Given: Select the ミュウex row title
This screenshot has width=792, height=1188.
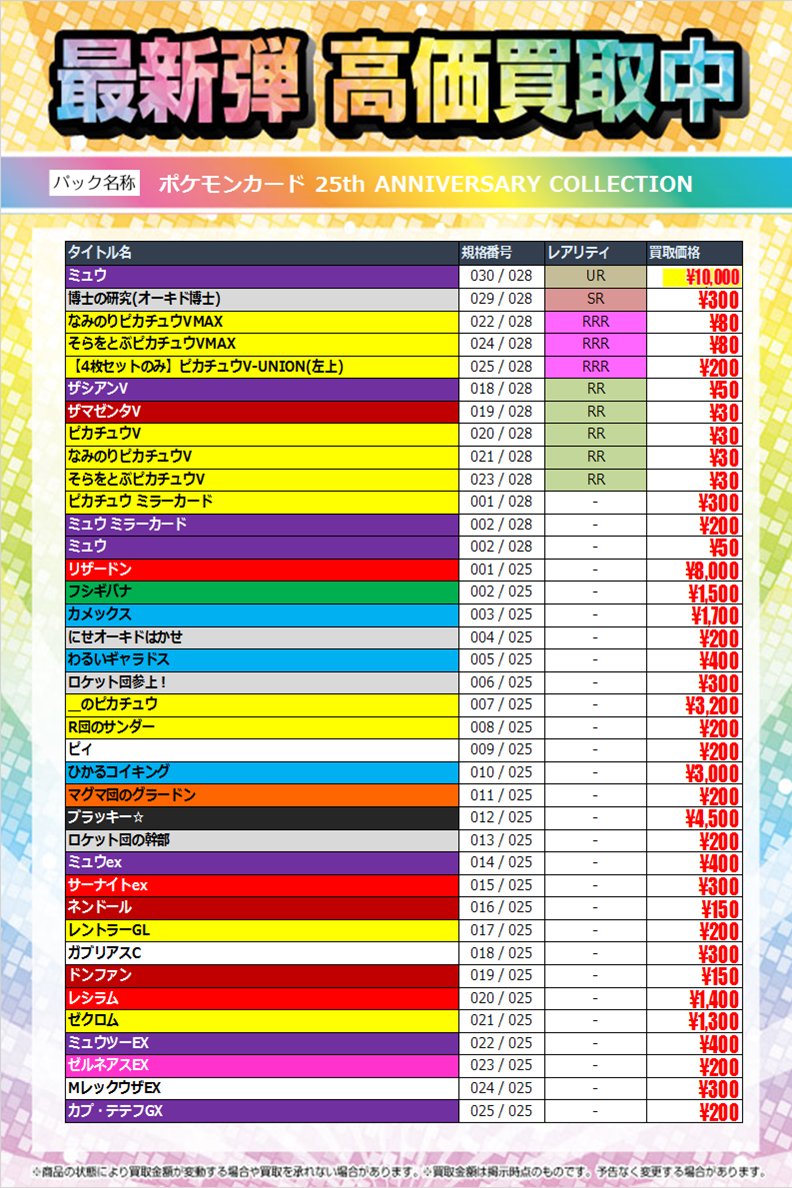Looking at the screenshot, I should [x=261, y=862].
